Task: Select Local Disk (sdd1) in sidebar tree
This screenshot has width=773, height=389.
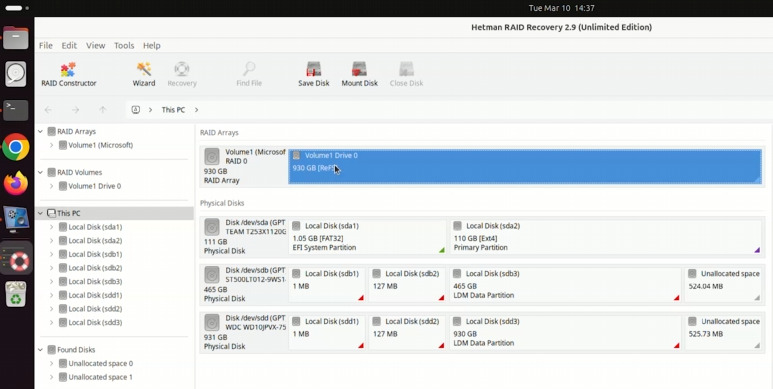Action: click(95, 295)
